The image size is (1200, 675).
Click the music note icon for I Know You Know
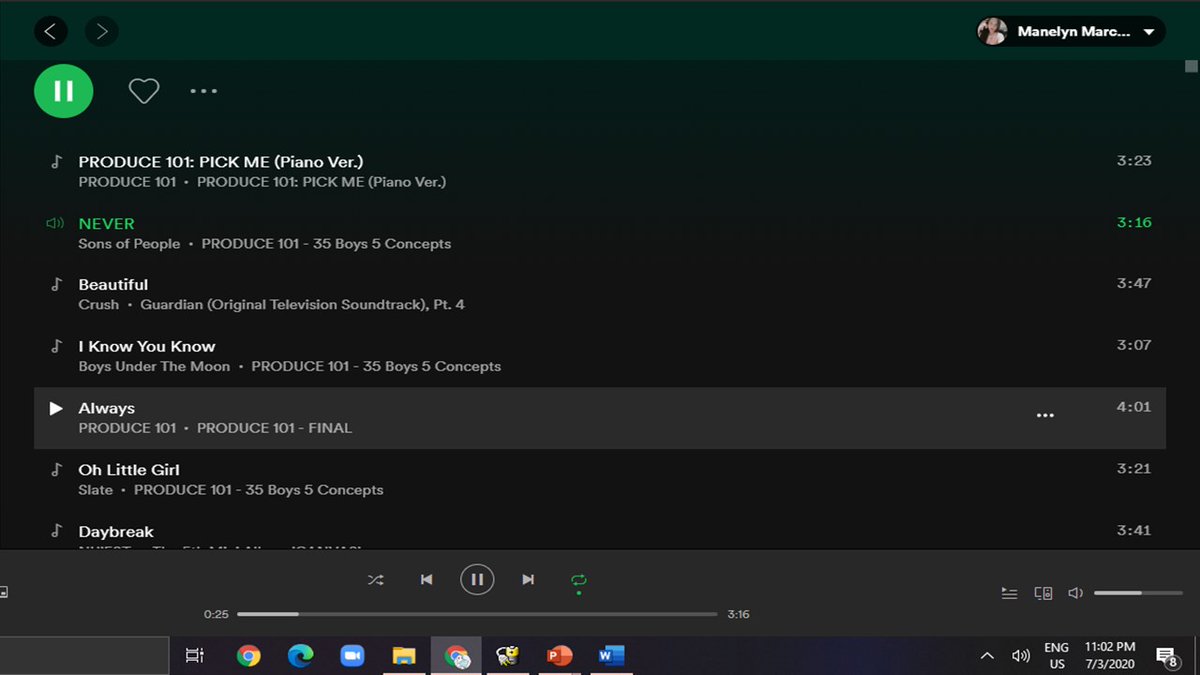(x=56, y=346)
